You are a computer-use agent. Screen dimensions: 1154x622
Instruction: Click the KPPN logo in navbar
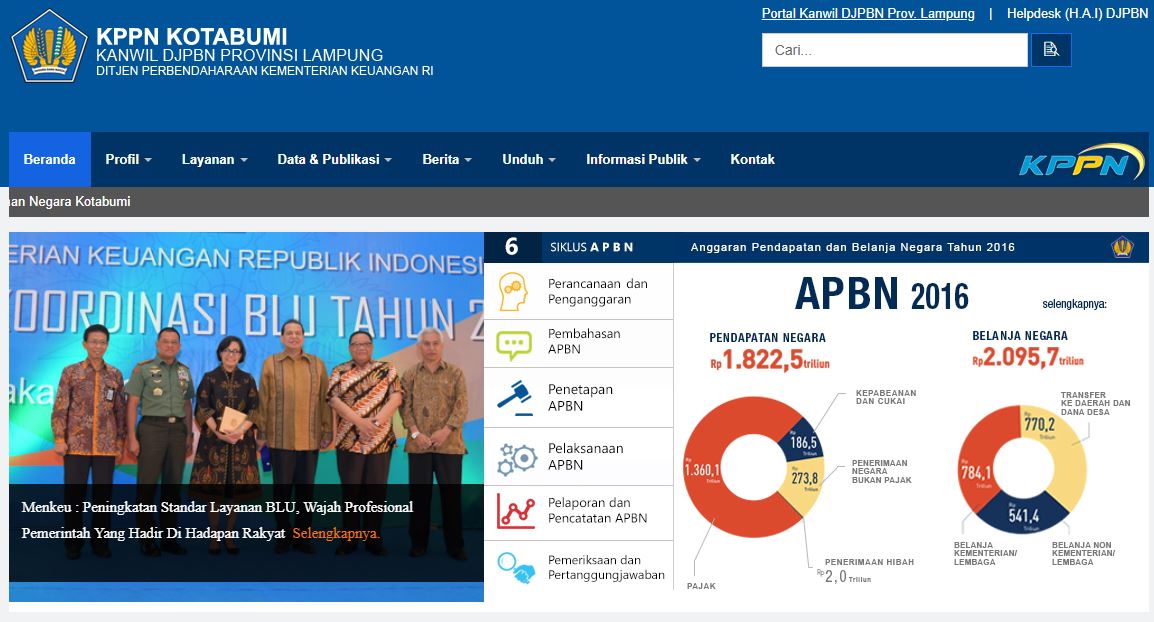pos(1081,161)
